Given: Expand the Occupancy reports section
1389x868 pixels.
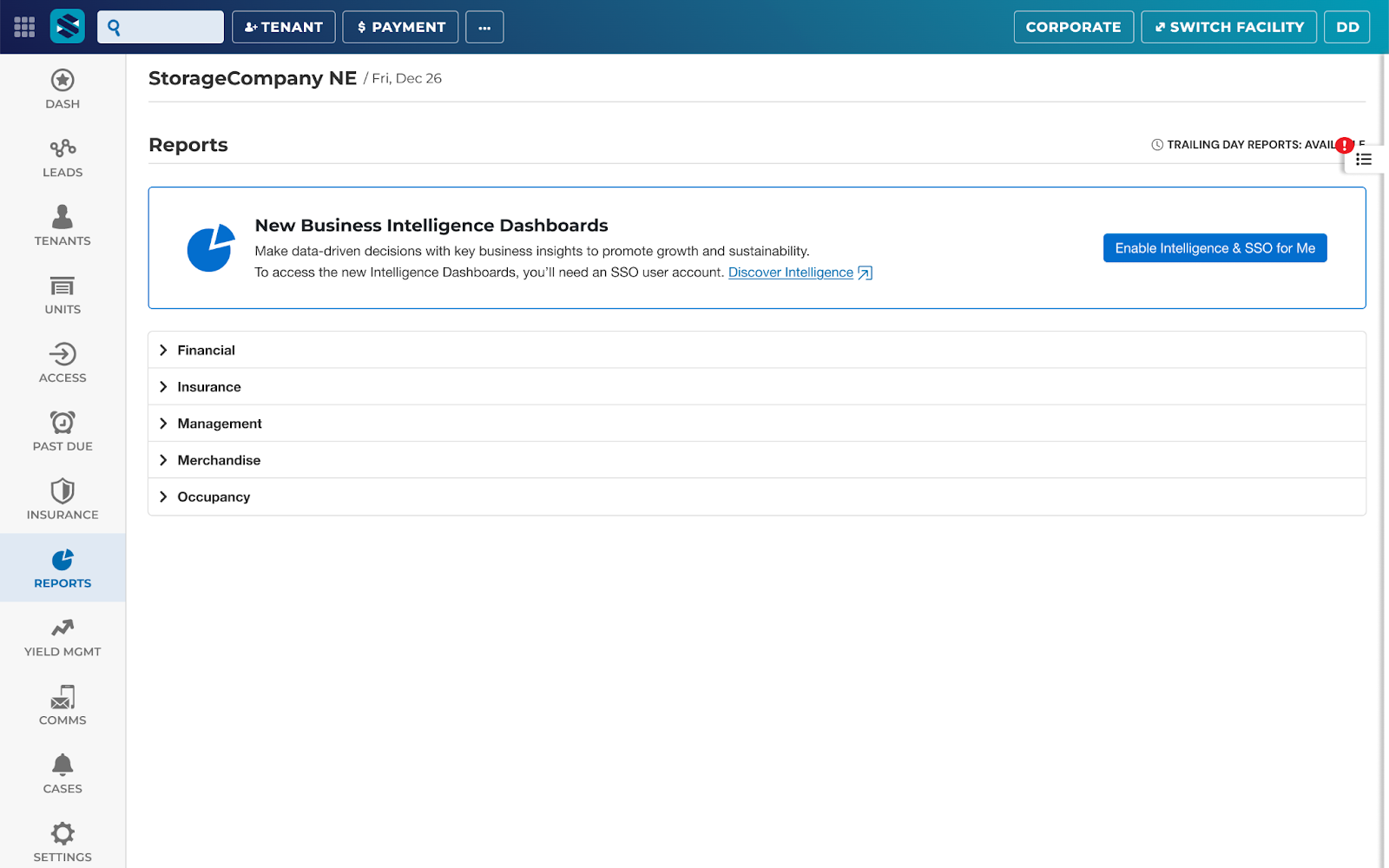Looking at the screenshot, I should point(214,496).
